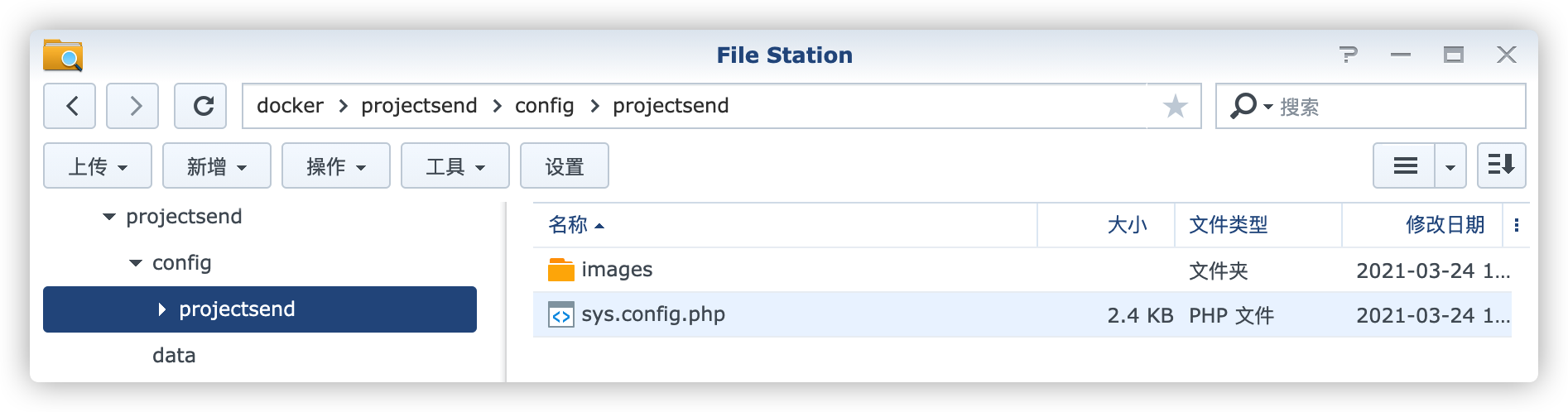Switch to list view mode icon
Viewport: 1568px width, 412px height.
coord(1405,166)
